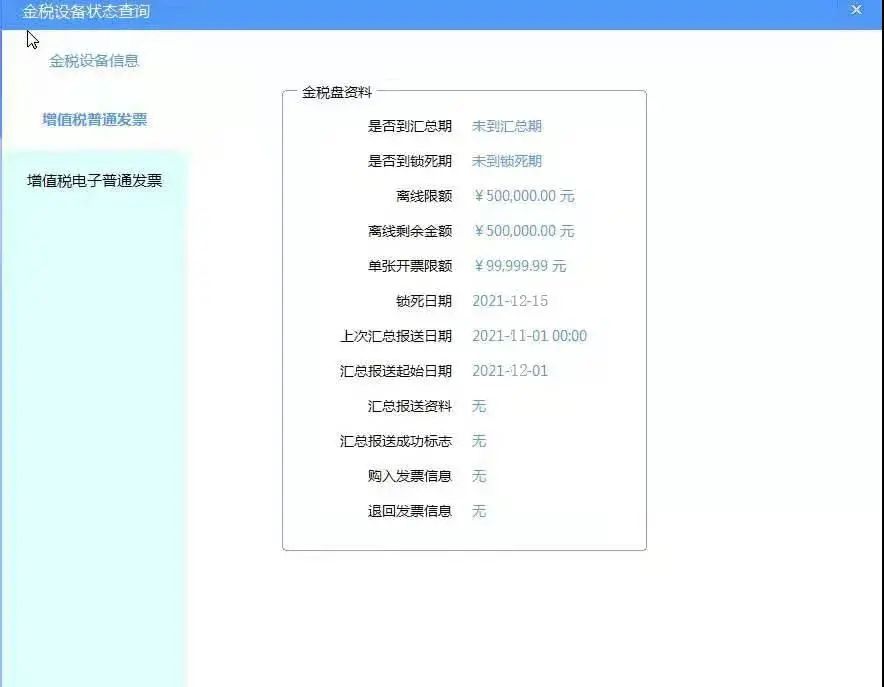
Task: Click the 锁死日期 value 2021-12-15
Action: tap(509, 302)
